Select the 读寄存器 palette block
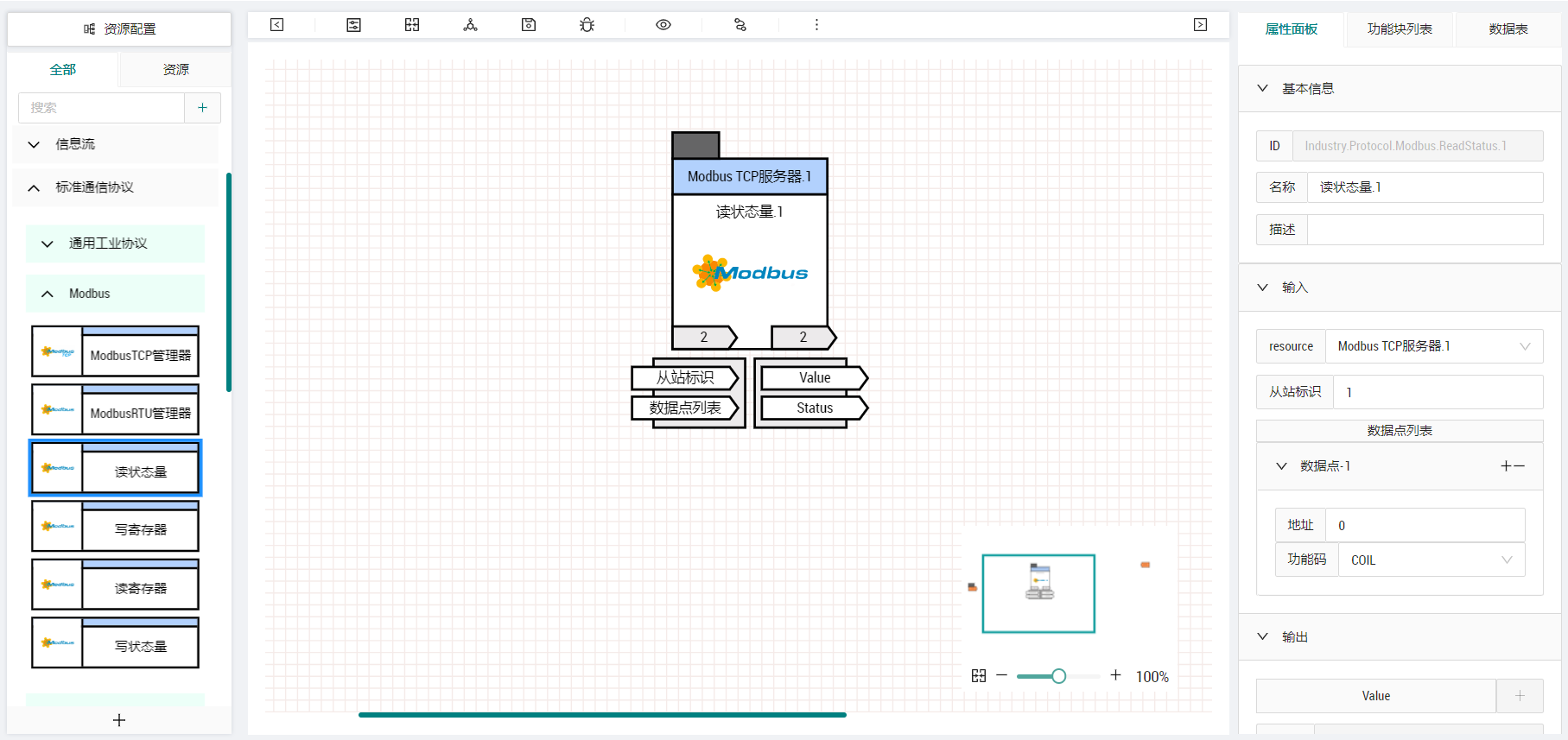Screen dimensions: 1568x740 116,585
